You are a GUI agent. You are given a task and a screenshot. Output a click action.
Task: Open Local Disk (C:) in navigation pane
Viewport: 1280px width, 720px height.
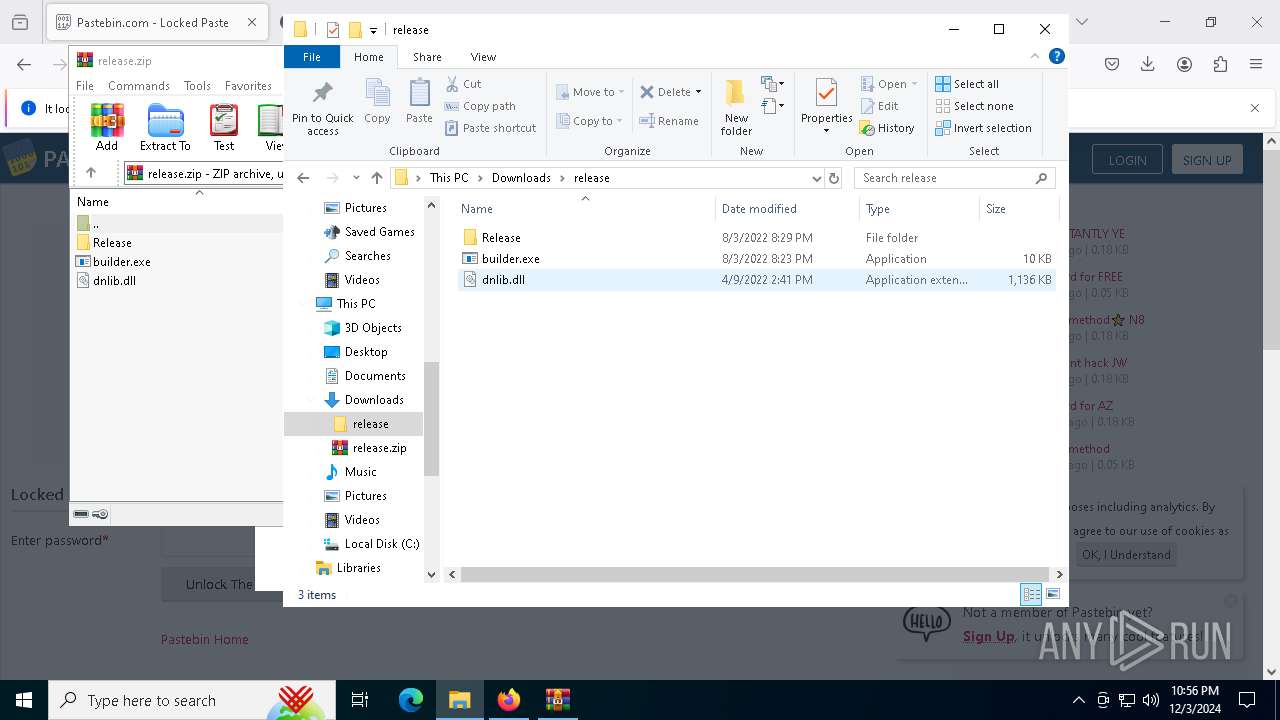(372, 544)
